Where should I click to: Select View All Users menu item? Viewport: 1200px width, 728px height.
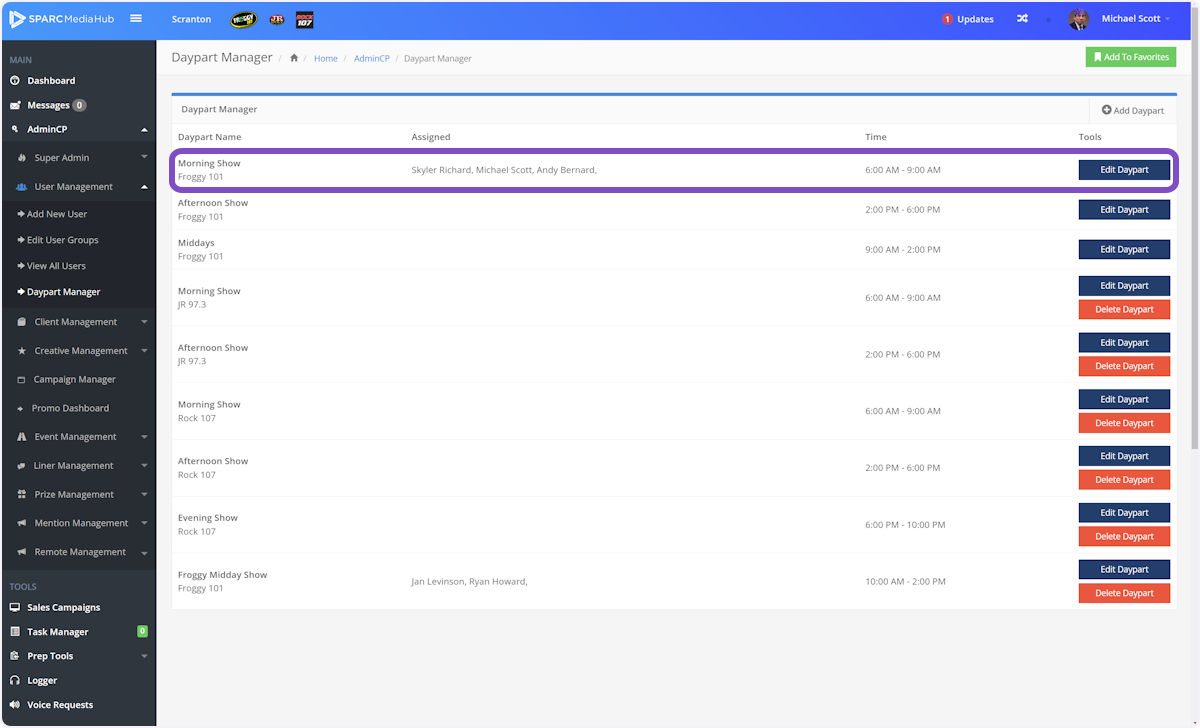(x=56, y=266)
